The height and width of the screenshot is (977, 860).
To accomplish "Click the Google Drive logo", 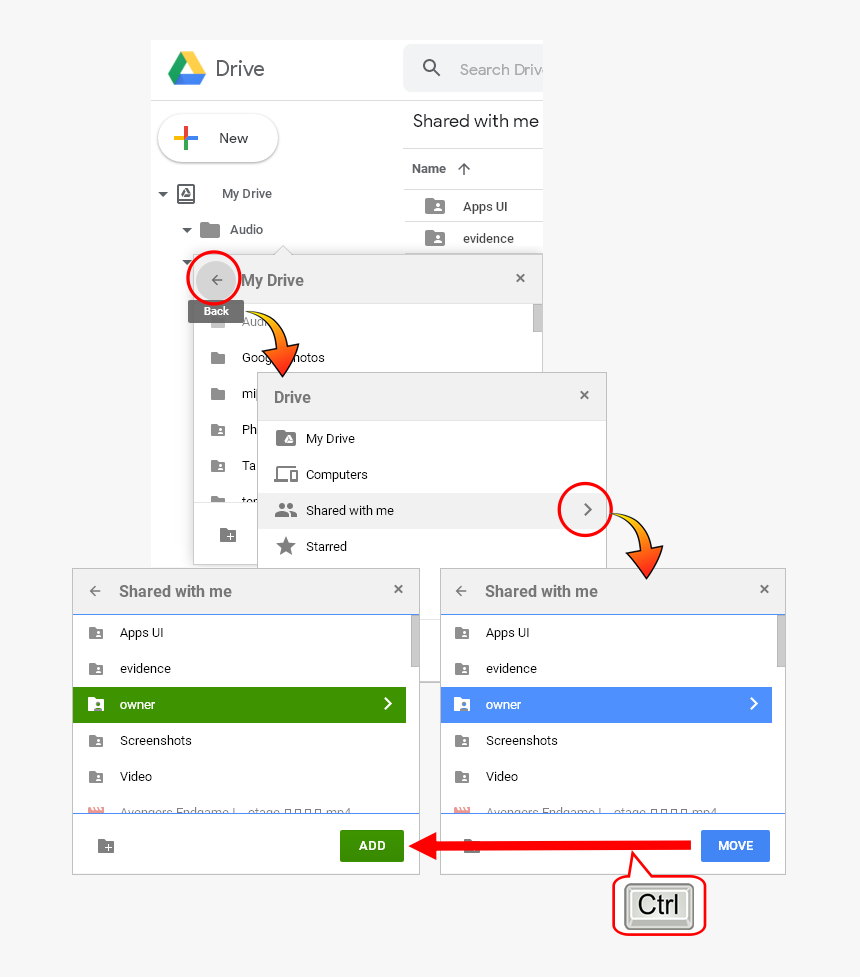I will tap(187, 69).
